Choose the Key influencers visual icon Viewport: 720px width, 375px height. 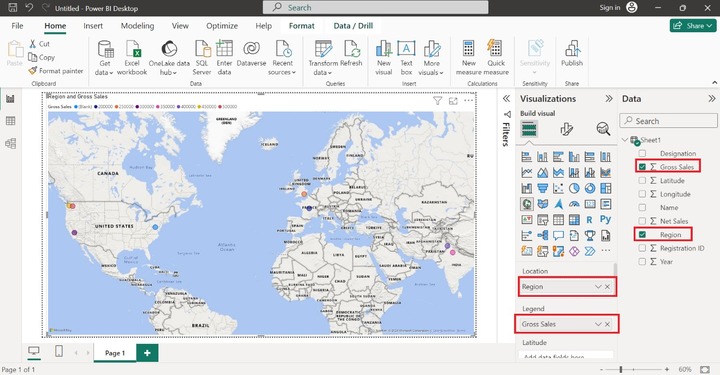pos(527,236)
